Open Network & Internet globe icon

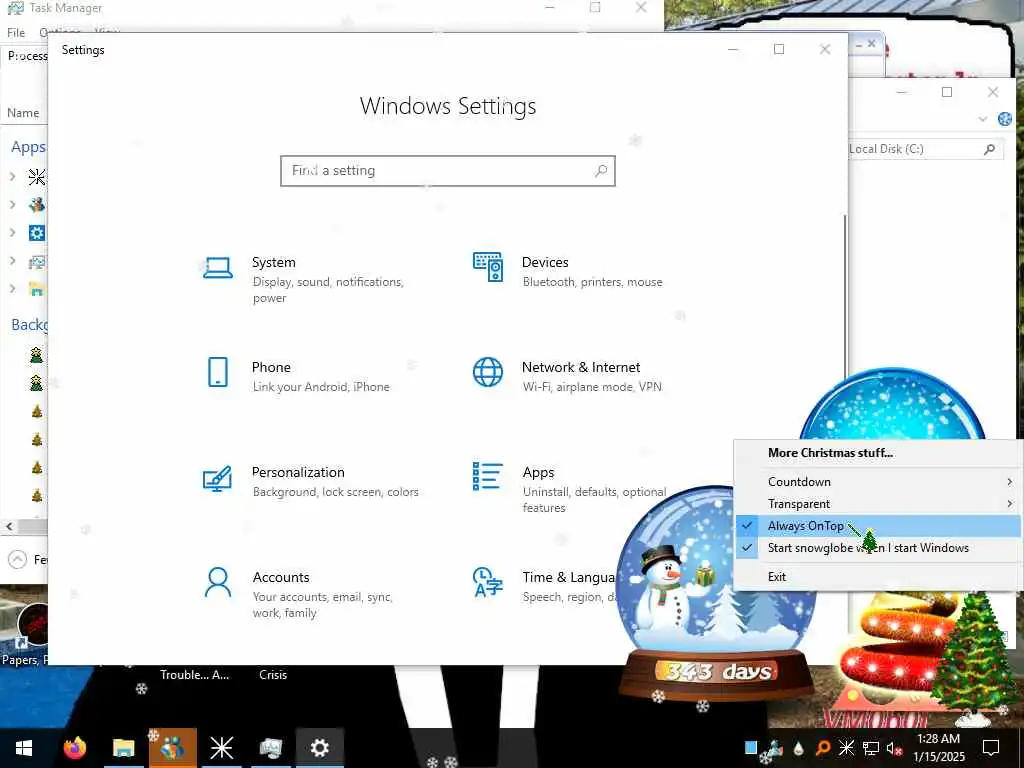click(x=488, y=372)
